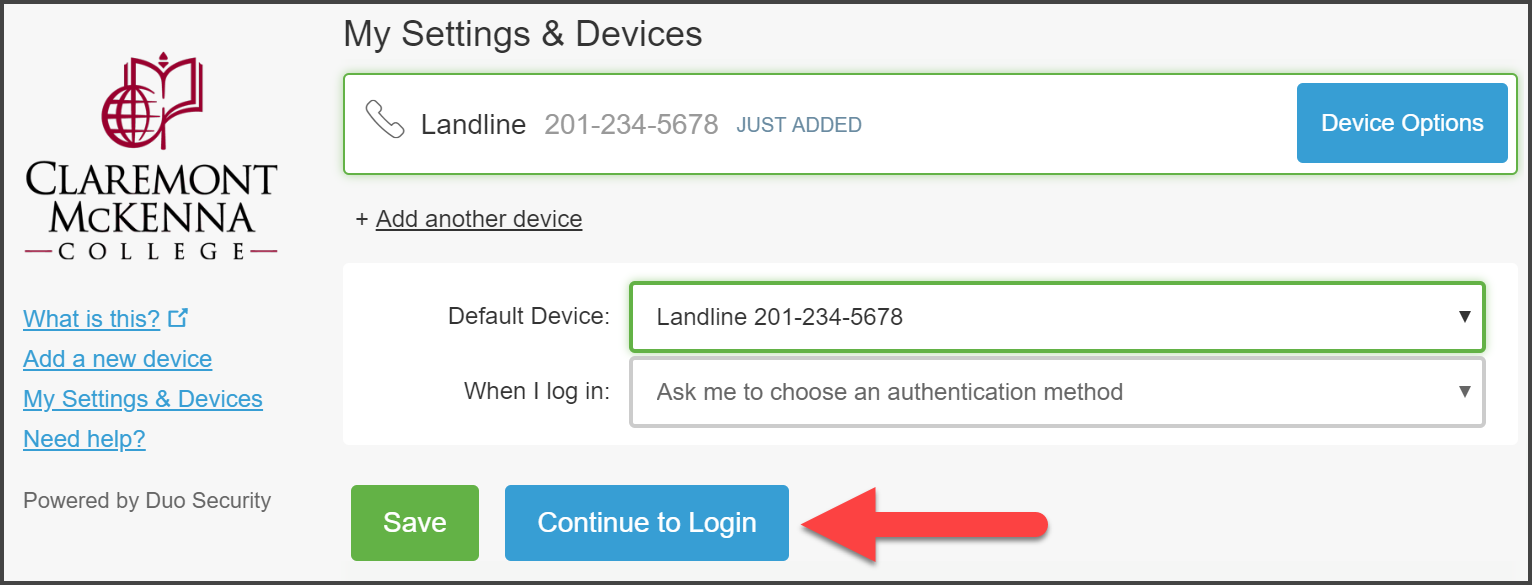Image resolution: width=1532 pixels, height=585 pixels.
Task: Click the My Settings & Devices page title
Action: coord(522,33)
